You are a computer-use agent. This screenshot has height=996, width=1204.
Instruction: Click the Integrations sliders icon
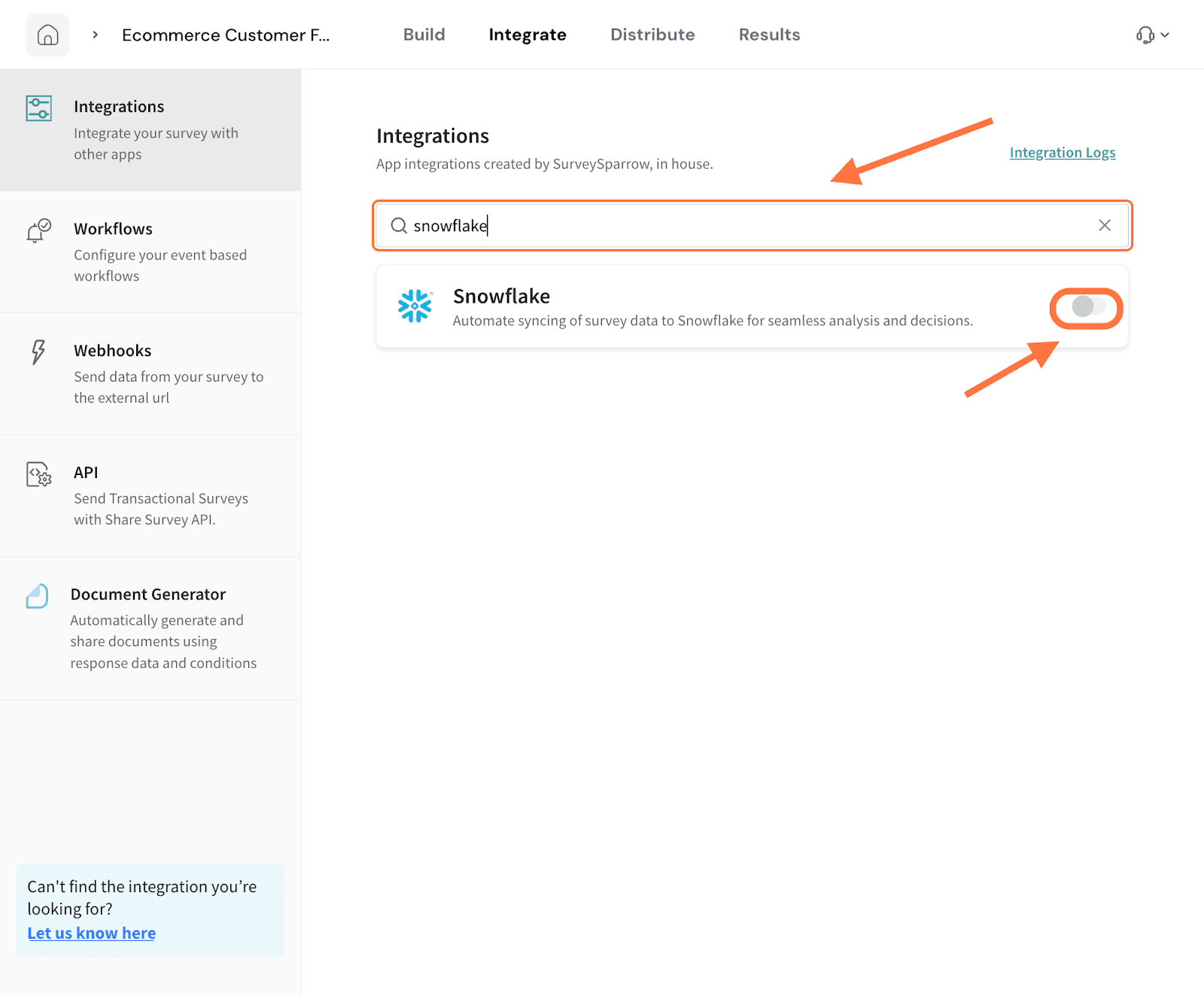(39, 108)
